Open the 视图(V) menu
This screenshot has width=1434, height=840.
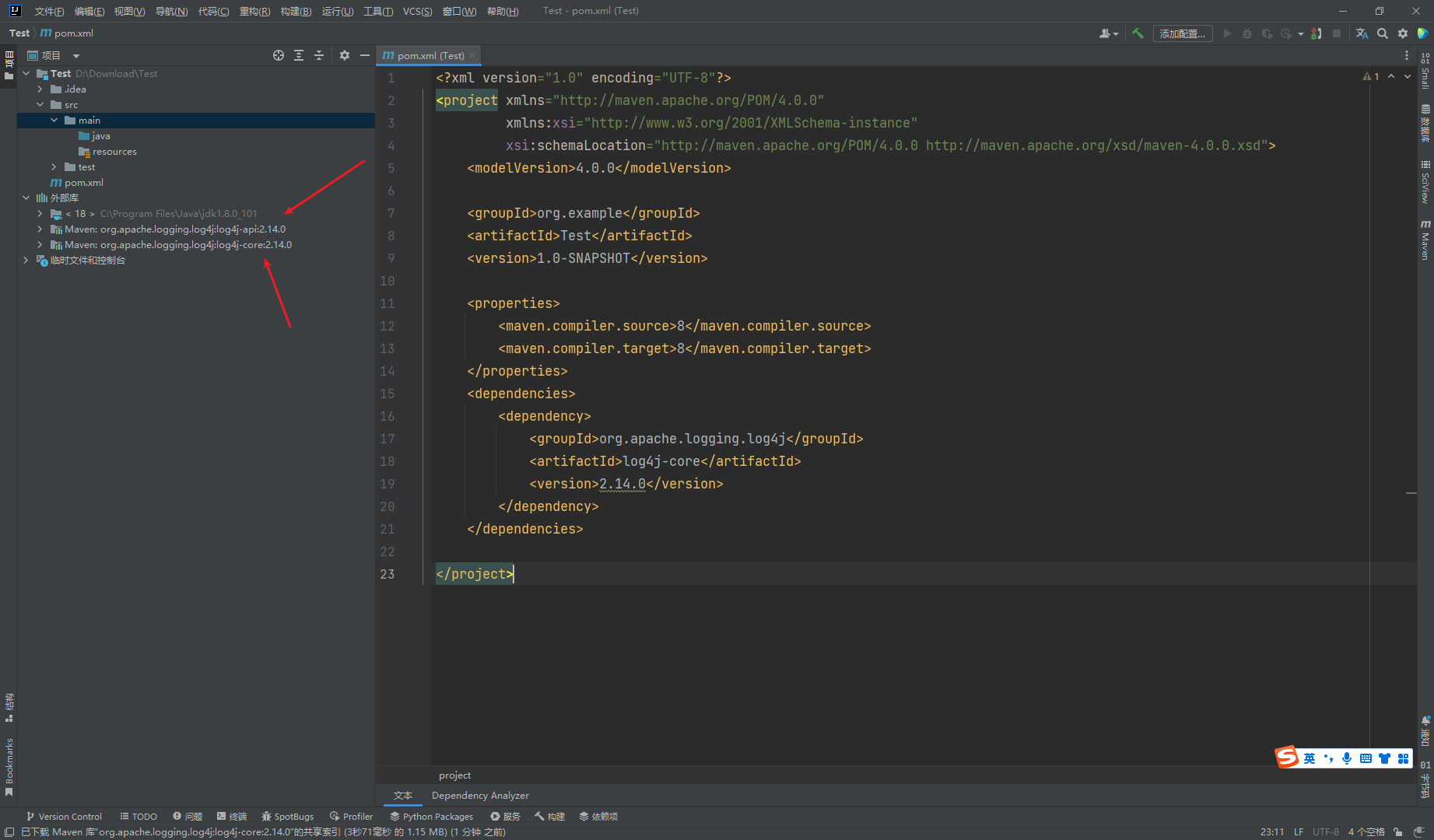(129, 11)
